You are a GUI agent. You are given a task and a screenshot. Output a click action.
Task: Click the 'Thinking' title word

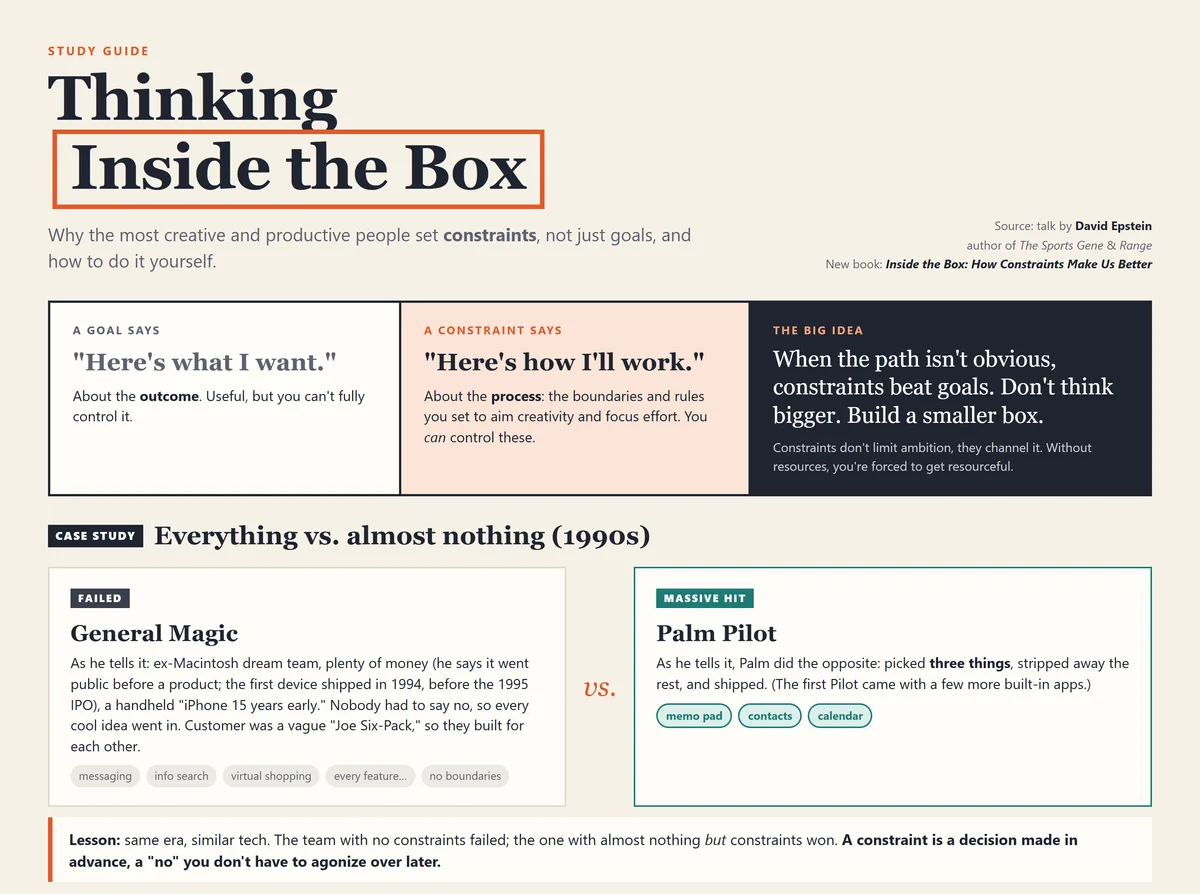point(193,99)
